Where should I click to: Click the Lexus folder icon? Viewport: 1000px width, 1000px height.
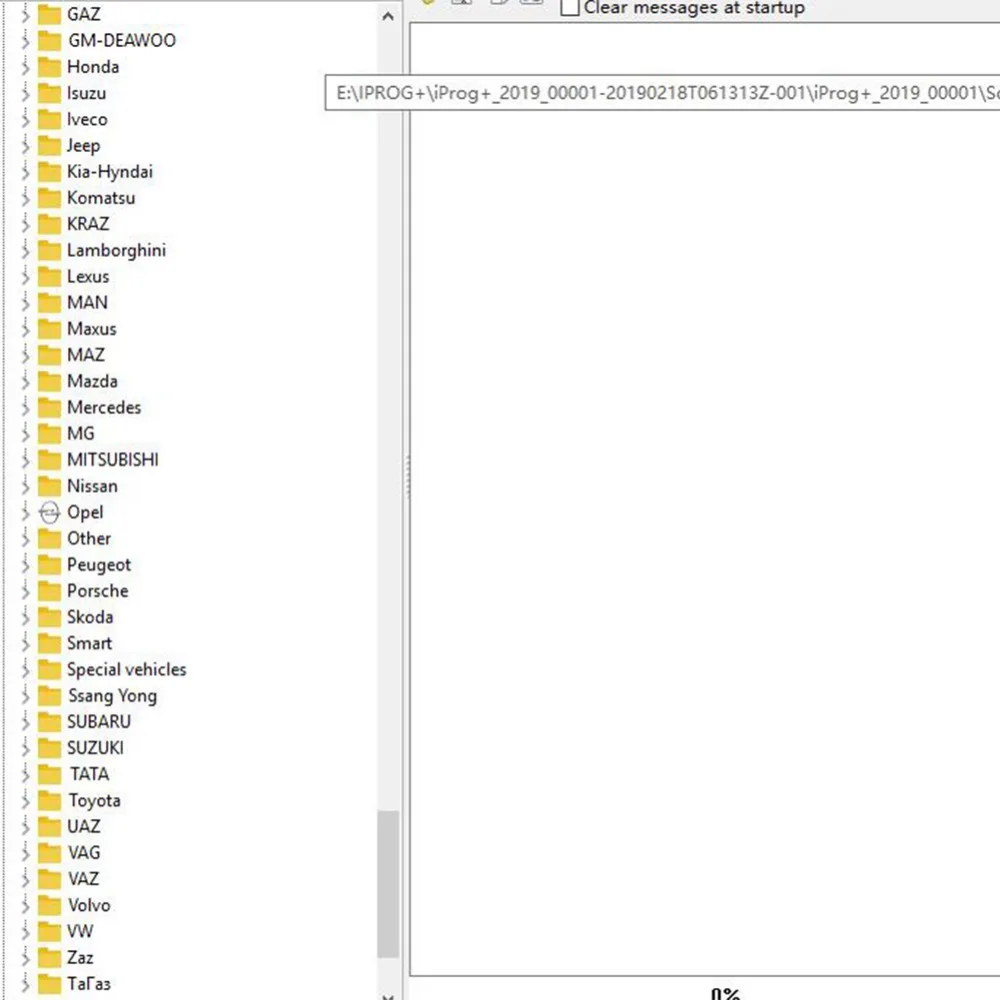pos(49,276)
